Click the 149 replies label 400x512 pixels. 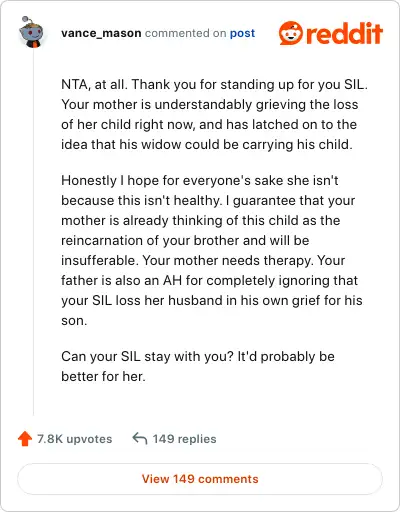pyautogui.click(x=184, y=439)
